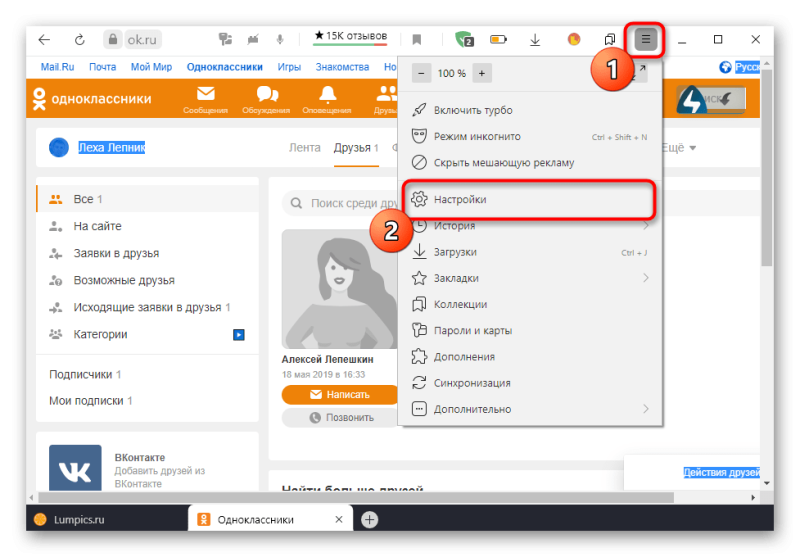This screenshot has width=800, height=557.
Task: Select Включить турбо in the menu
Action: point(530,110)
